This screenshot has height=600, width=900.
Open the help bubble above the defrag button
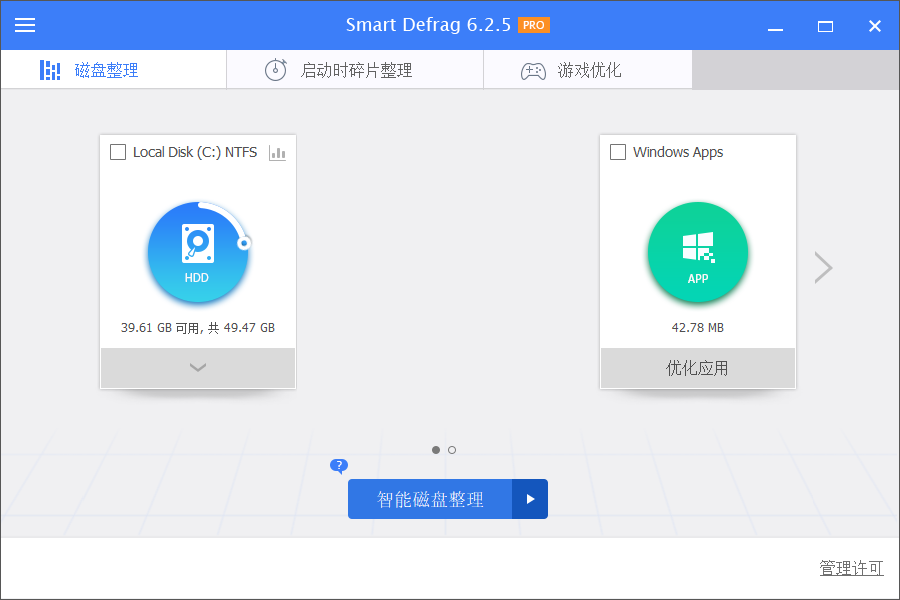click(338, 466)
